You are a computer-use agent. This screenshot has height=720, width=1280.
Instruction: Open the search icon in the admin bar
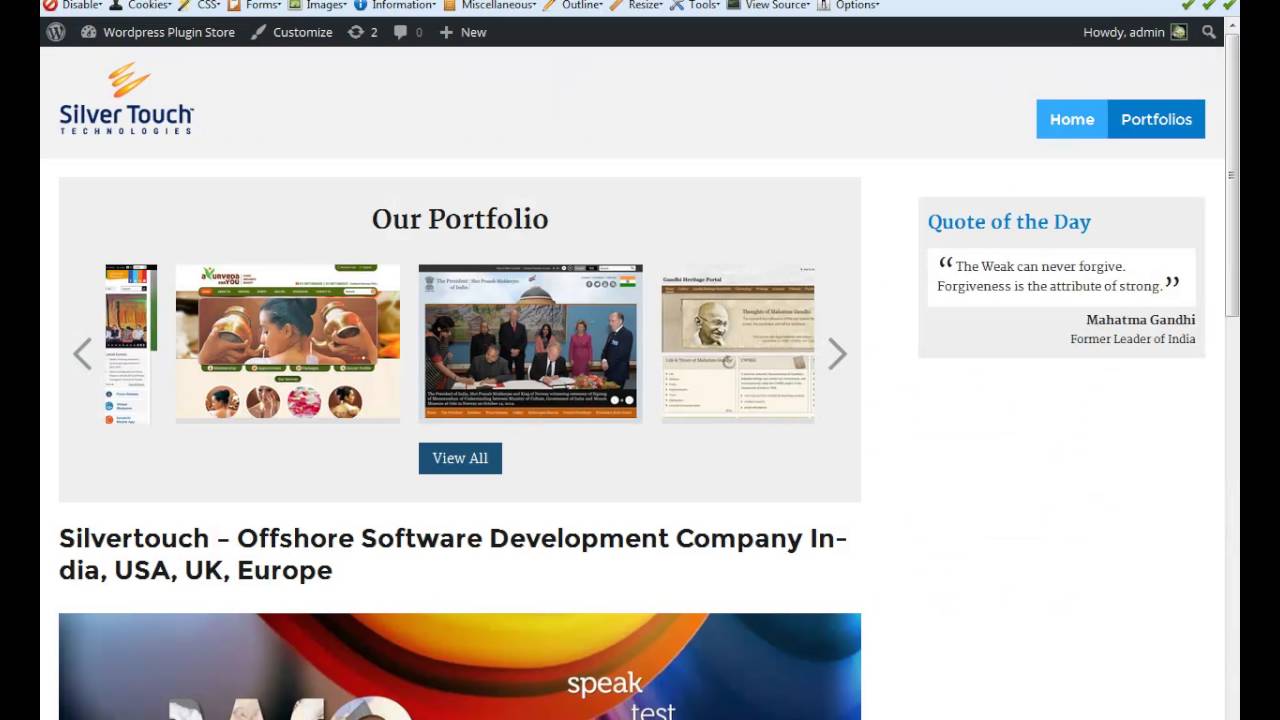1209,32
